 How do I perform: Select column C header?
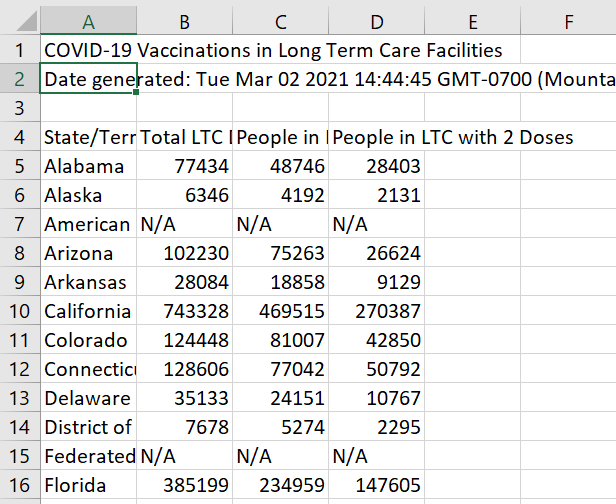[281, 21]
